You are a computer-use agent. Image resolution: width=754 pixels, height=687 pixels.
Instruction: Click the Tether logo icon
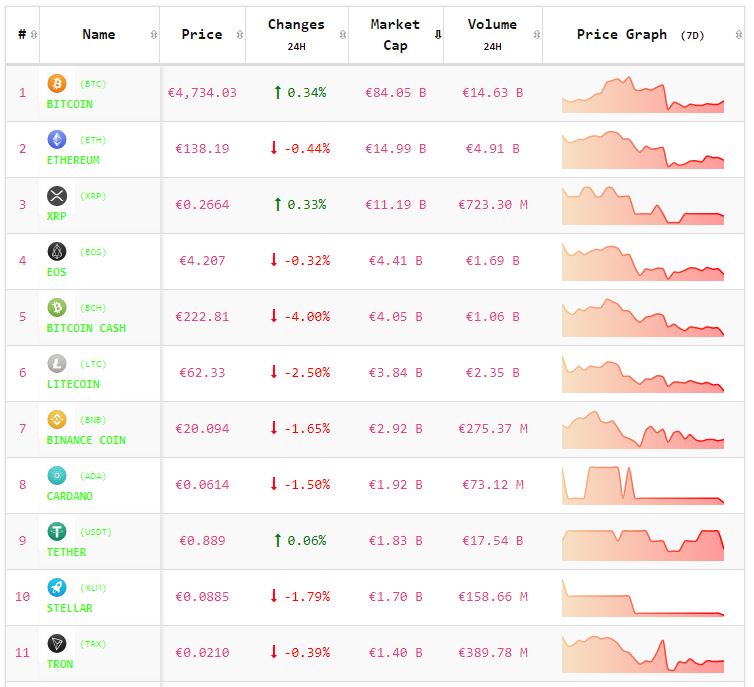[x=57, y=532]
